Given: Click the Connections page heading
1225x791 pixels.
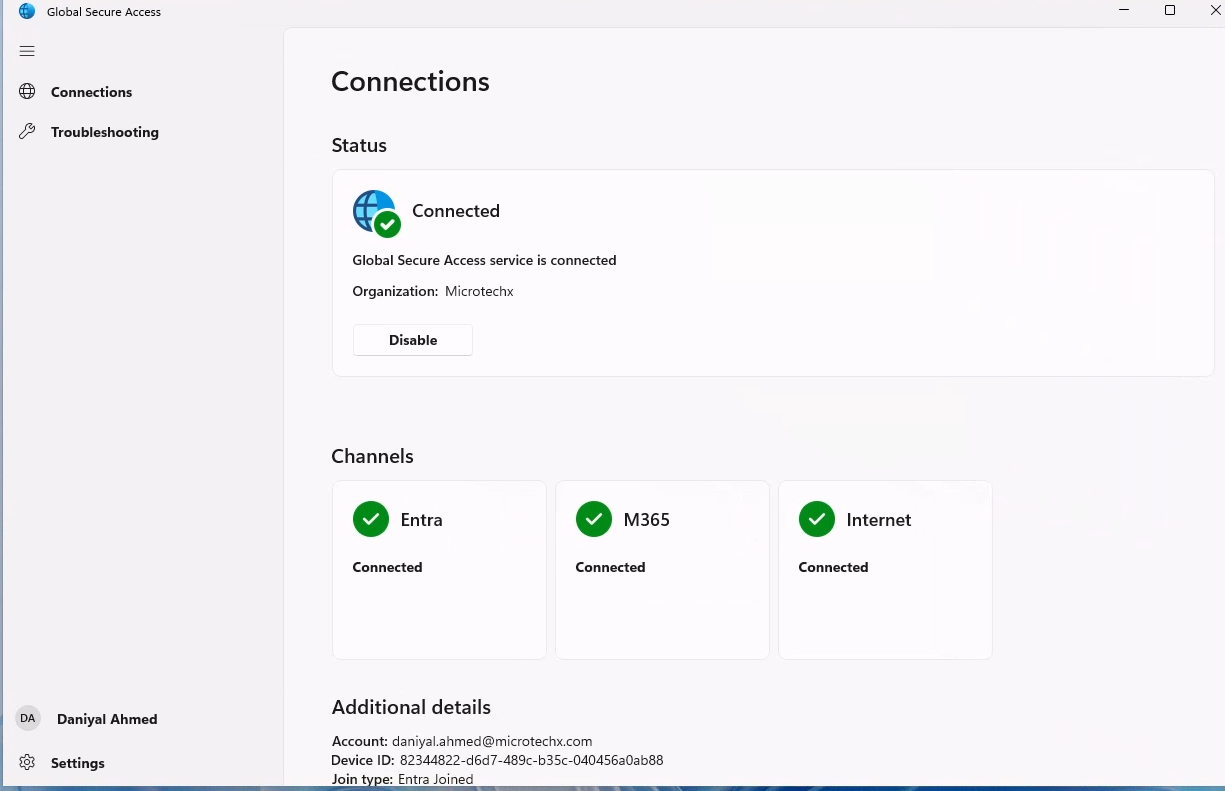Looking at the screenshot, I should pos(410,81).
